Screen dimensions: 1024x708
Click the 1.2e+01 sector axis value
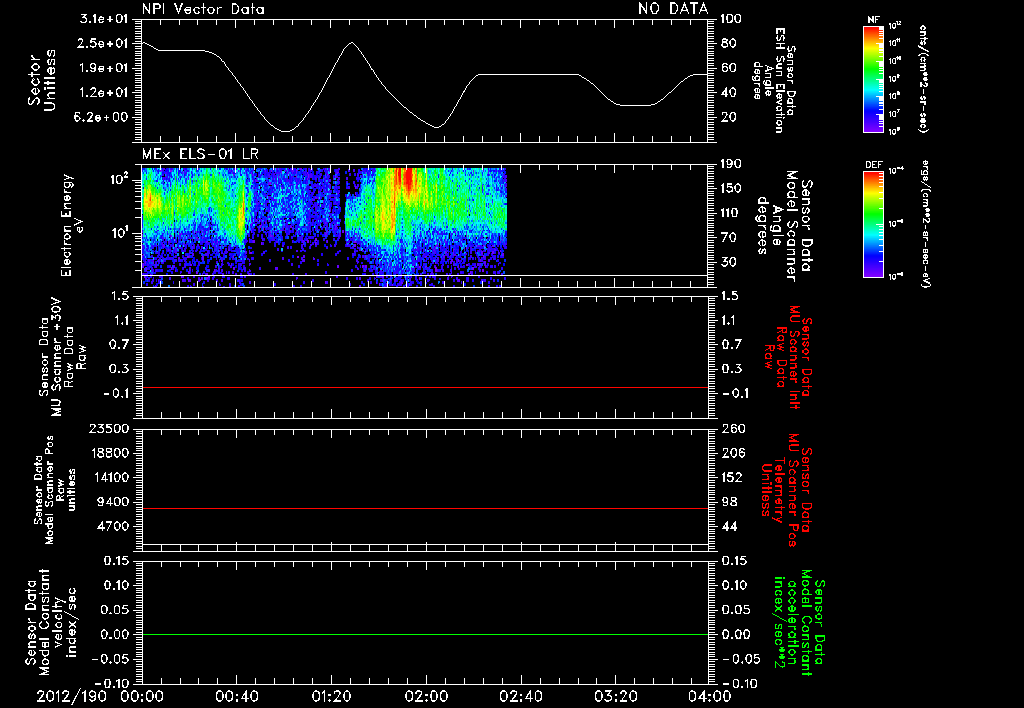pyautogui.click(x=103, y=93)
